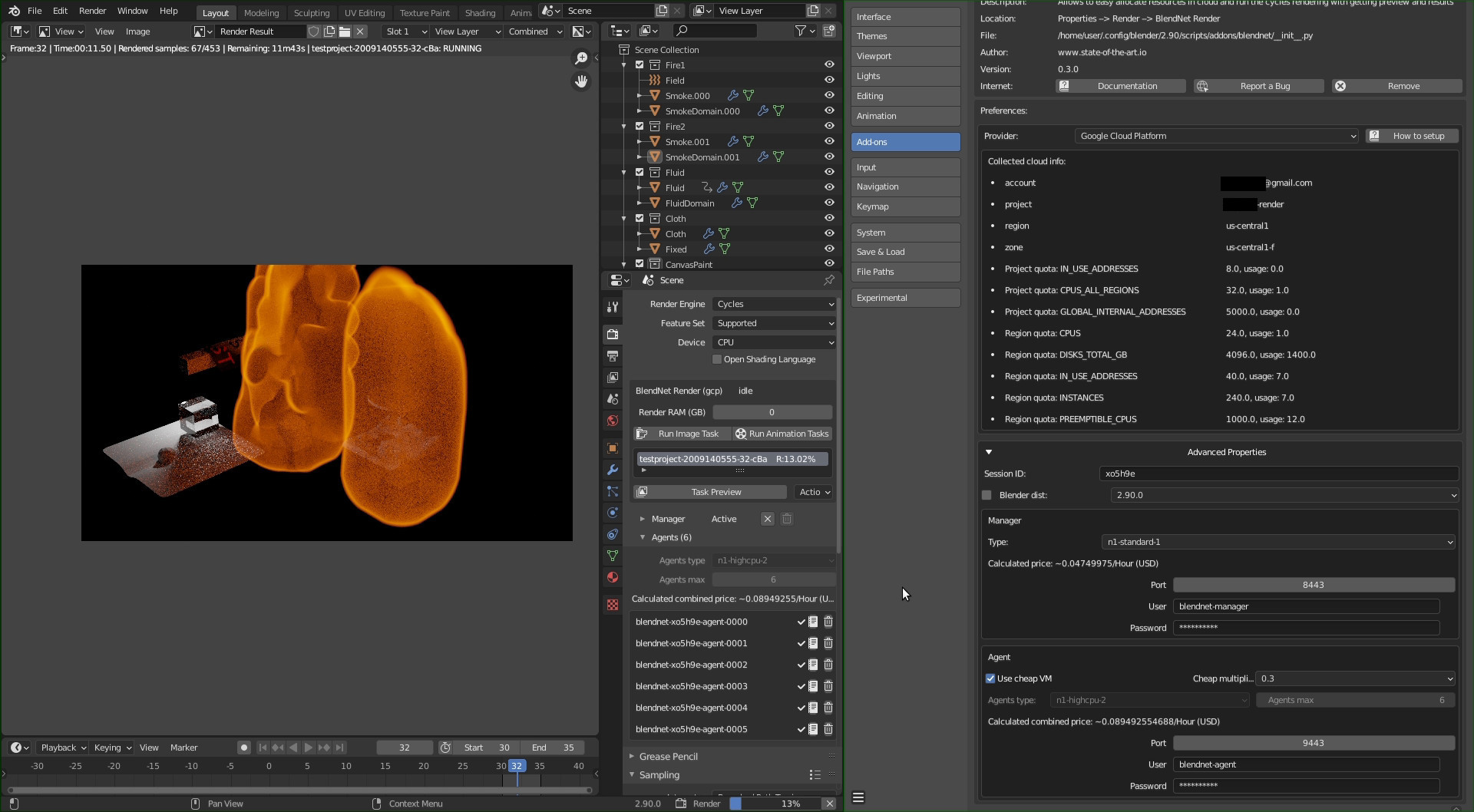
Task: Cancel the render with progress X button
Action: point(829,804)
